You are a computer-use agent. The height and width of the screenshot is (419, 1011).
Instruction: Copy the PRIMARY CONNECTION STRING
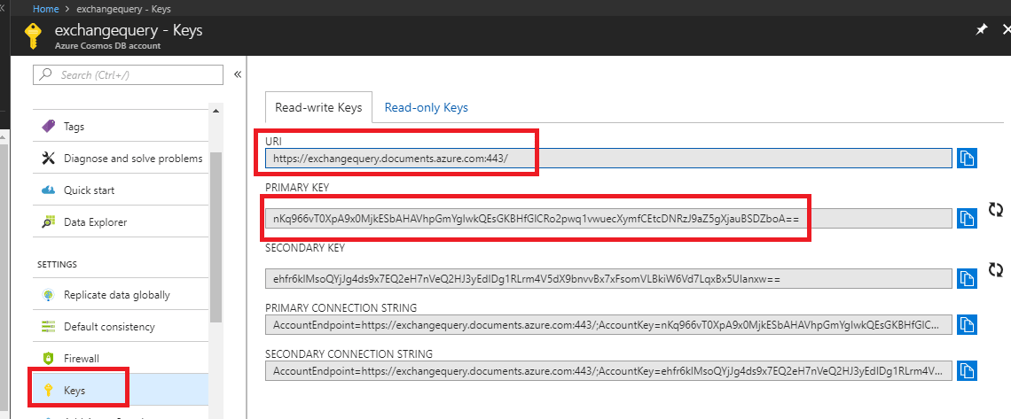coord(967,324)
